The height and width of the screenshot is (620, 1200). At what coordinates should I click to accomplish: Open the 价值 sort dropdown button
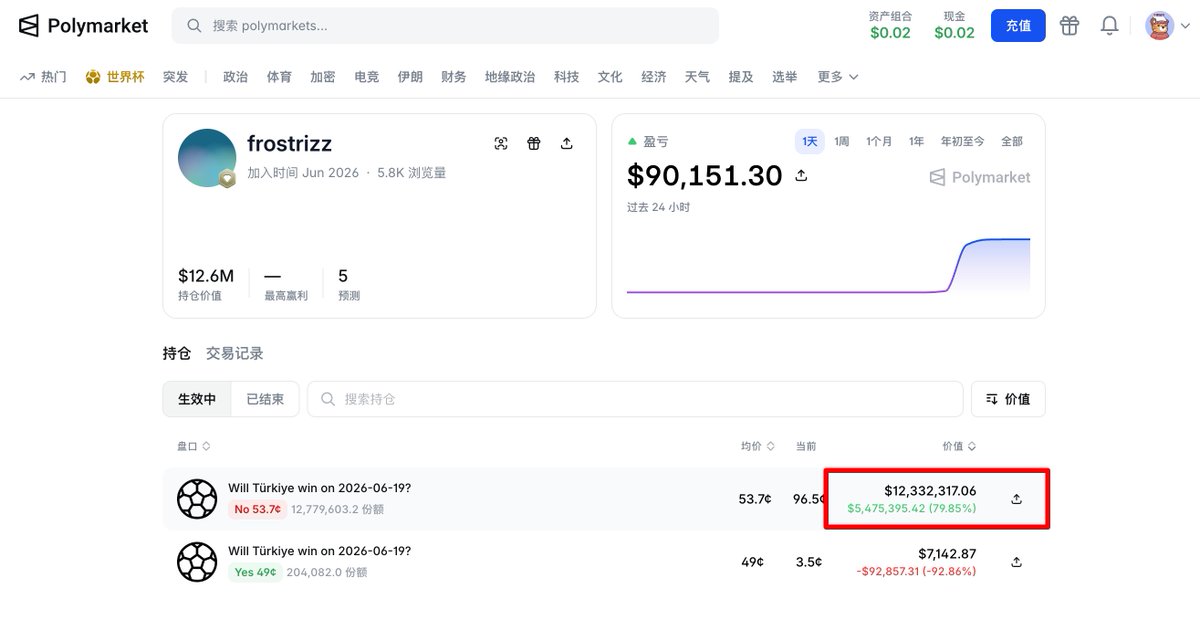click(x=1008, y=399)
